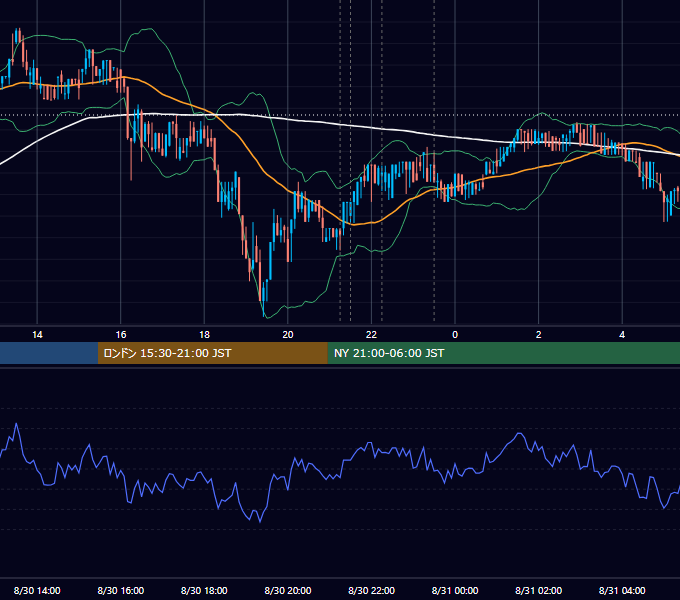This screenshot has height=600, width=680.
Task: Select the blue session segment before ロンドン
Action: pyautogui.click(x=49, y=353)
